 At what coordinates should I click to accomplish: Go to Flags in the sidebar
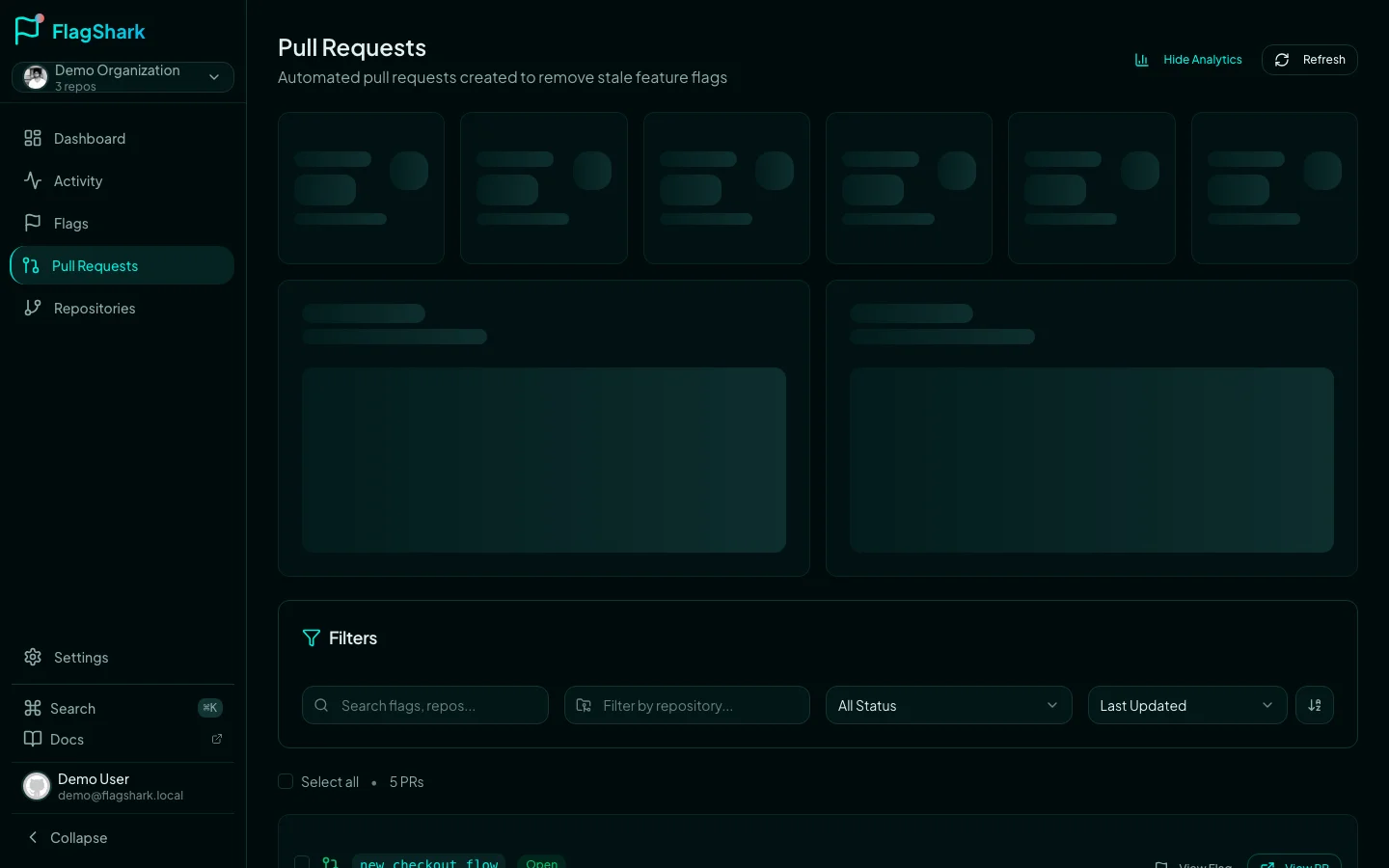[x=70, y=224]
